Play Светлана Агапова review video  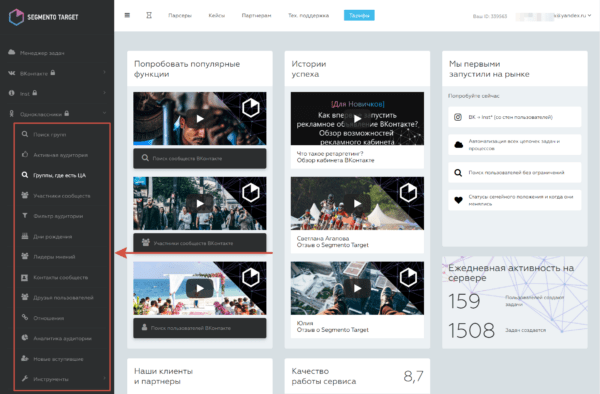(x=357, y=204)
